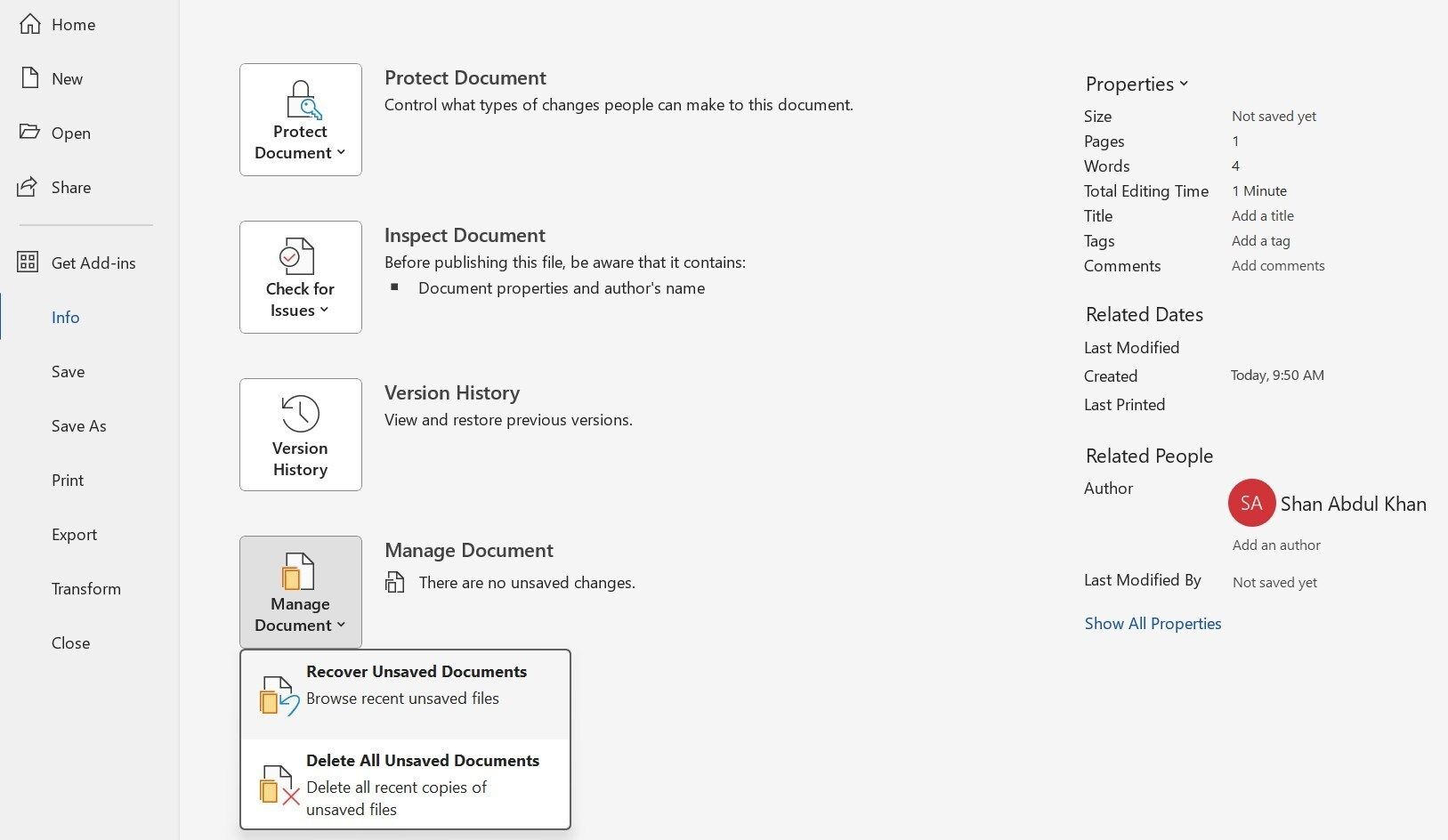Select Save As in sidebar

[78, 425]
